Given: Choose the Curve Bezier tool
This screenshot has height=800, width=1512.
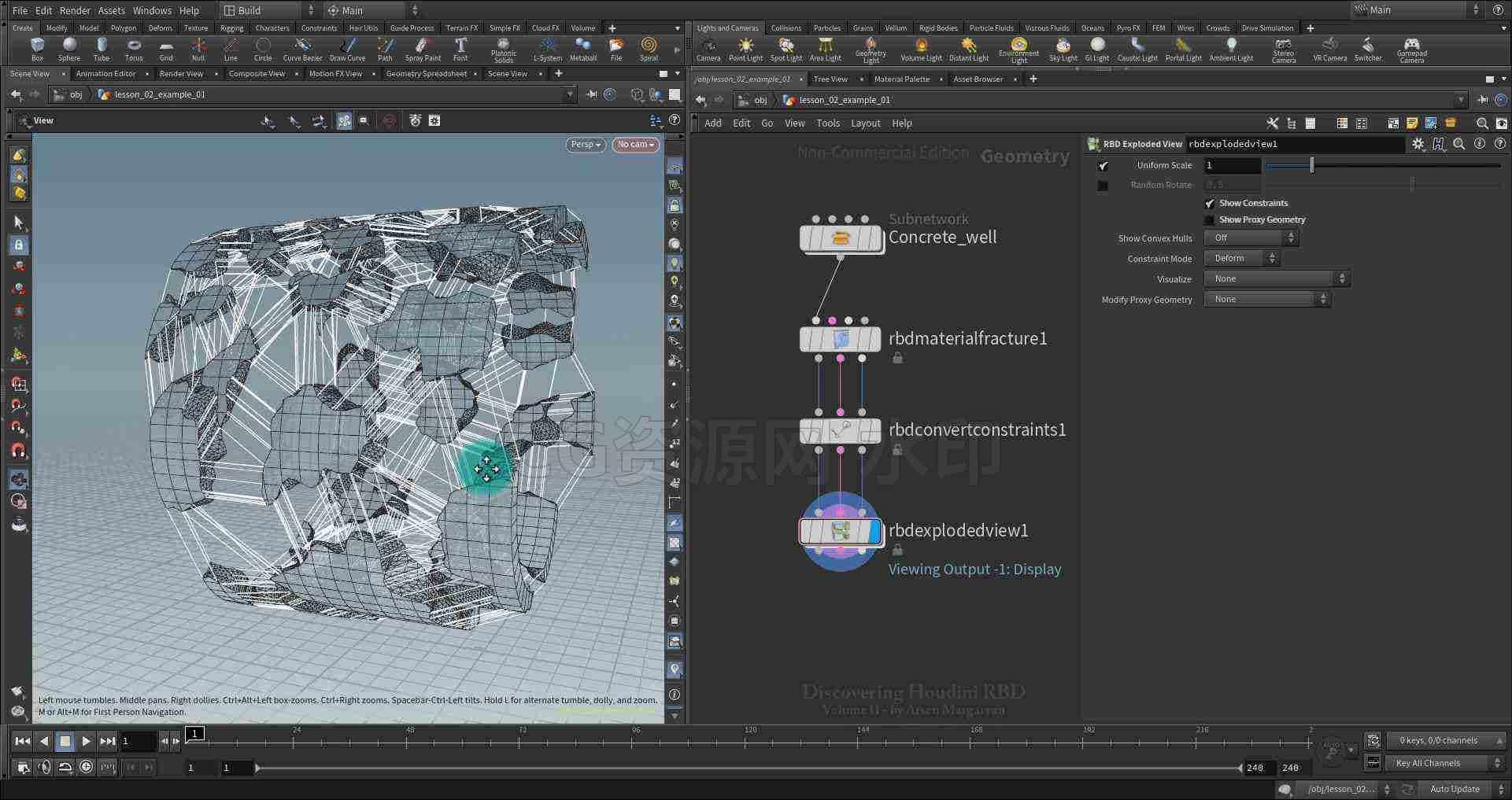Looking at the screenshot, I should tap(302, 49).
